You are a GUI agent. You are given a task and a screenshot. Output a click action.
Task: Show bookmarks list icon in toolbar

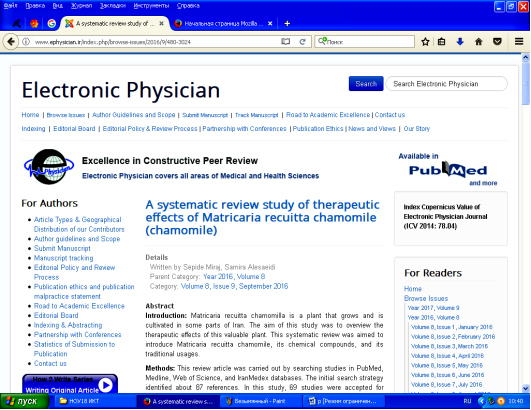pos(441,42)
